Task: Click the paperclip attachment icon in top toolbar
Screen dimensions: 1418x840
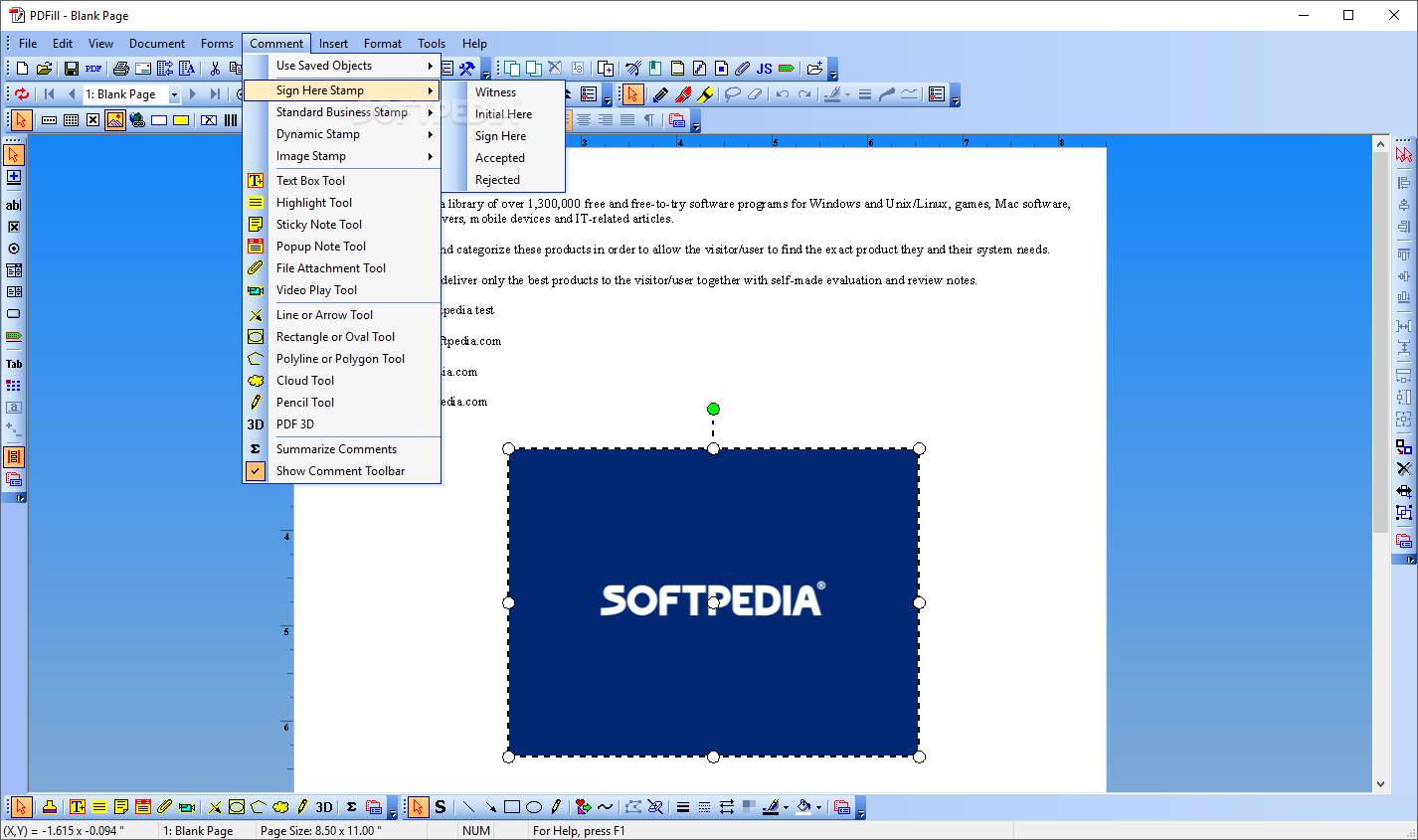Action: [742, 69]
